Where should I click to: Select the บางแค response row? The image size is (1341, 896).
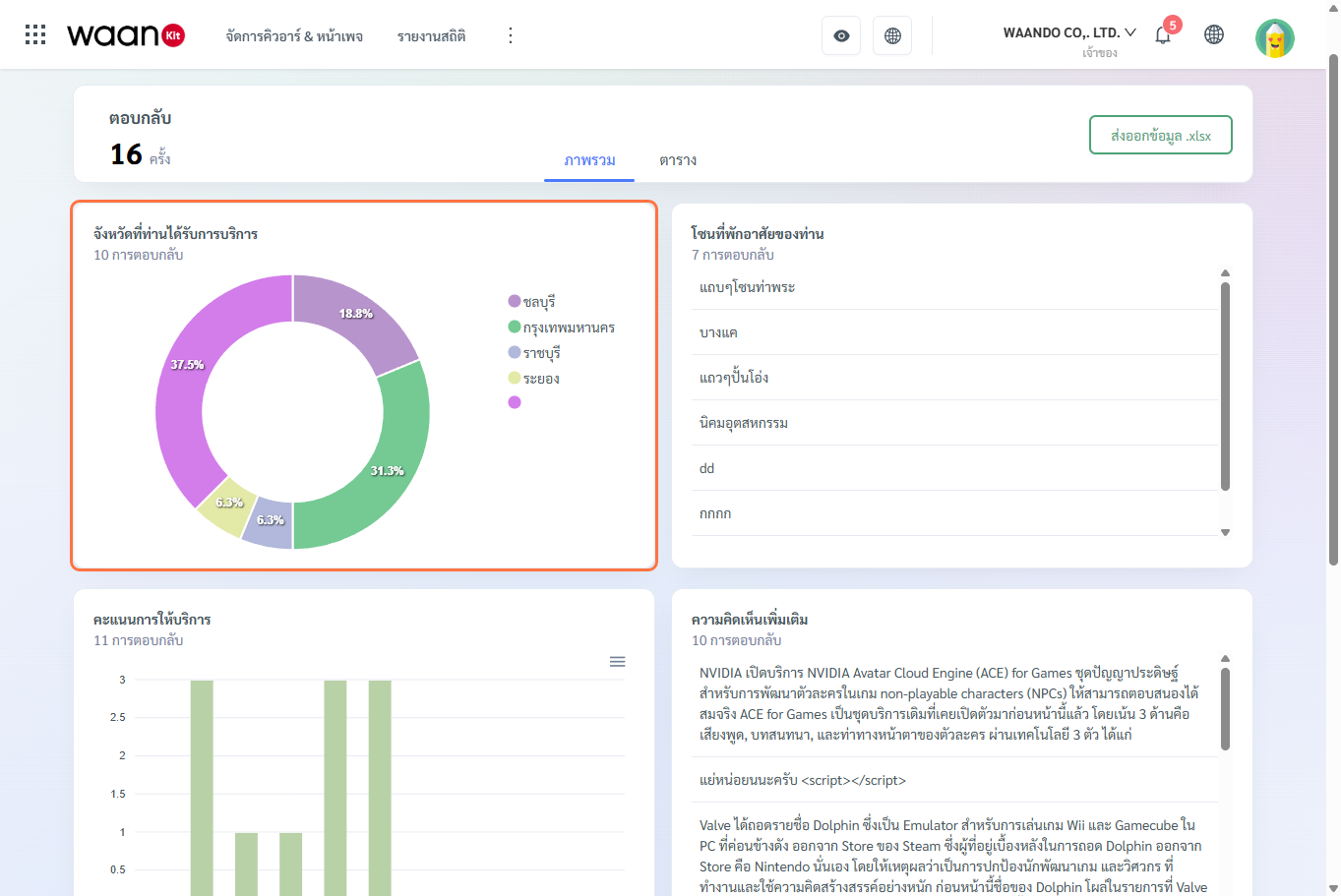coord(956,332)
